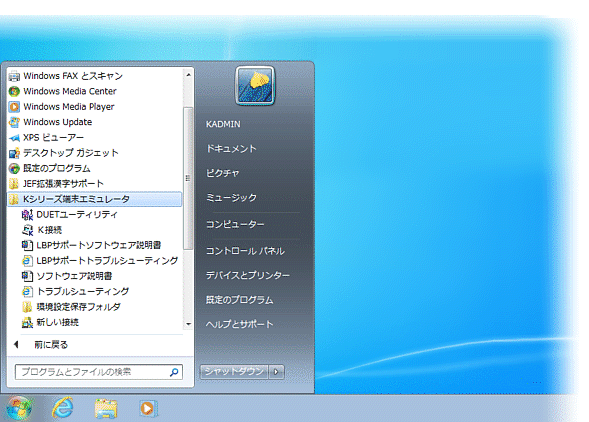Viewport: 589px width, 422px height.
Task: Open shutdown options arrow menu
Action: tap(276, 372)
